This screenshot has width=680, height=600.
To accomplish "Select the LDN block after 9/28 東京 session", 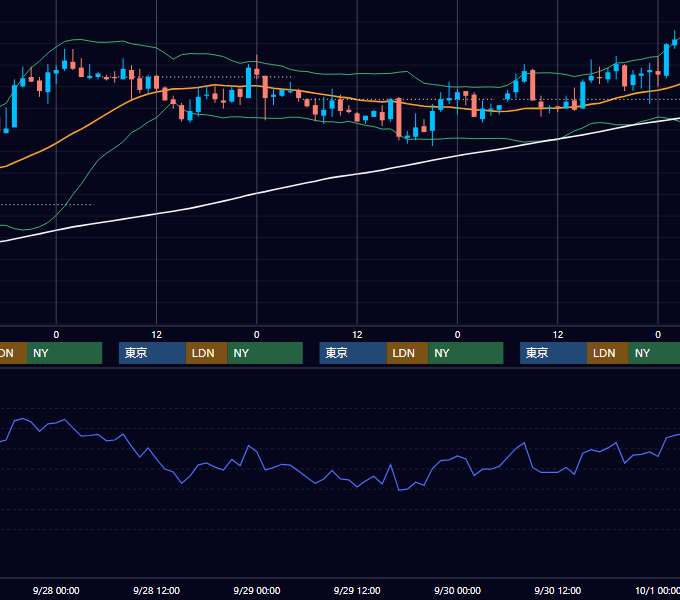I will [x=206, y=353].
